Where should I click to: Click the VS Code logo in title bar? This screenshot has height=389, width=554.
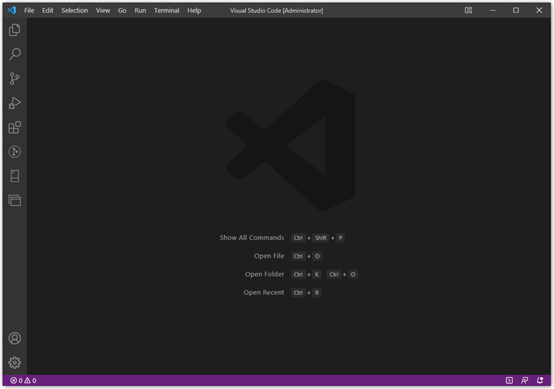coord(12,10)
